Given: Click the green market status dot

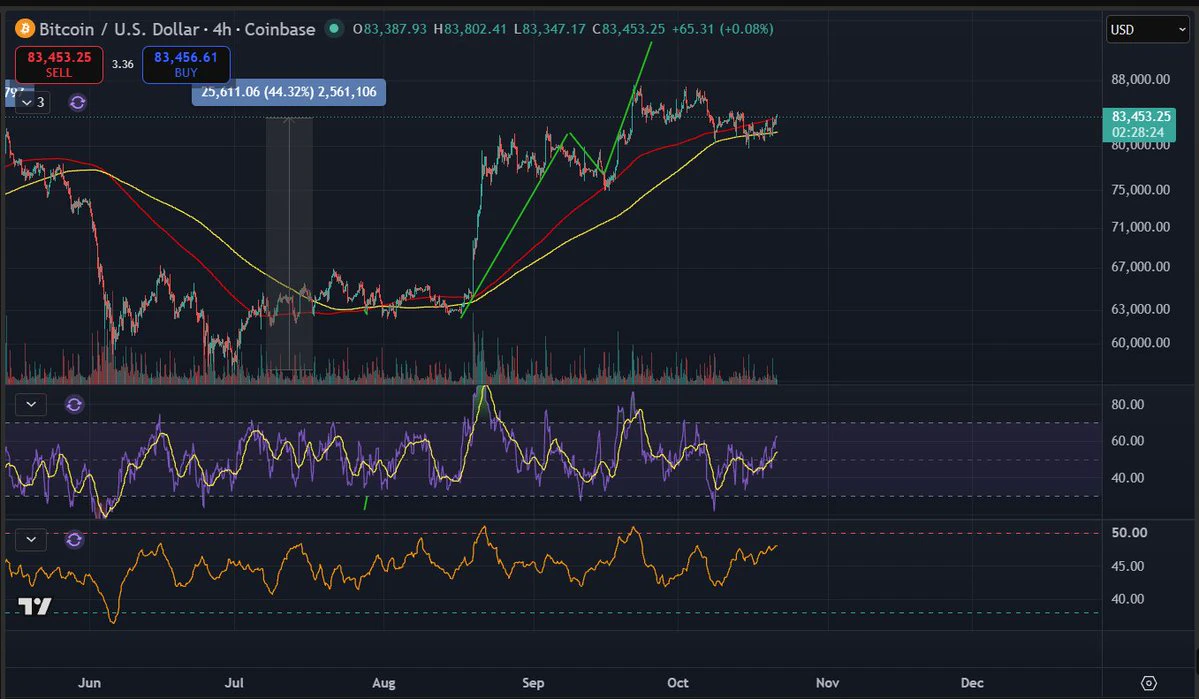Looking at the screenshot, I should click(x=333, y=29).
